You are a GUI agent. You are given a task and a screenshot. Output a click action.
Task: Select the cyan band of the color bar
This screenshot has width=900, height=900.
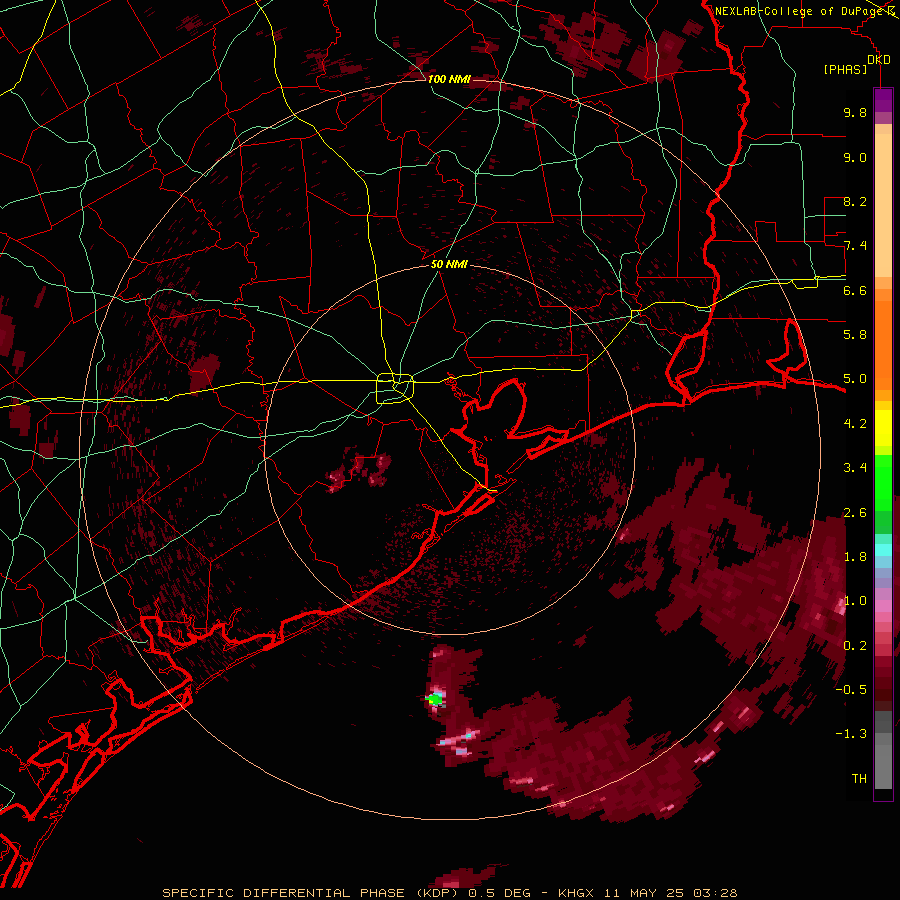click(x=883, y=550)
